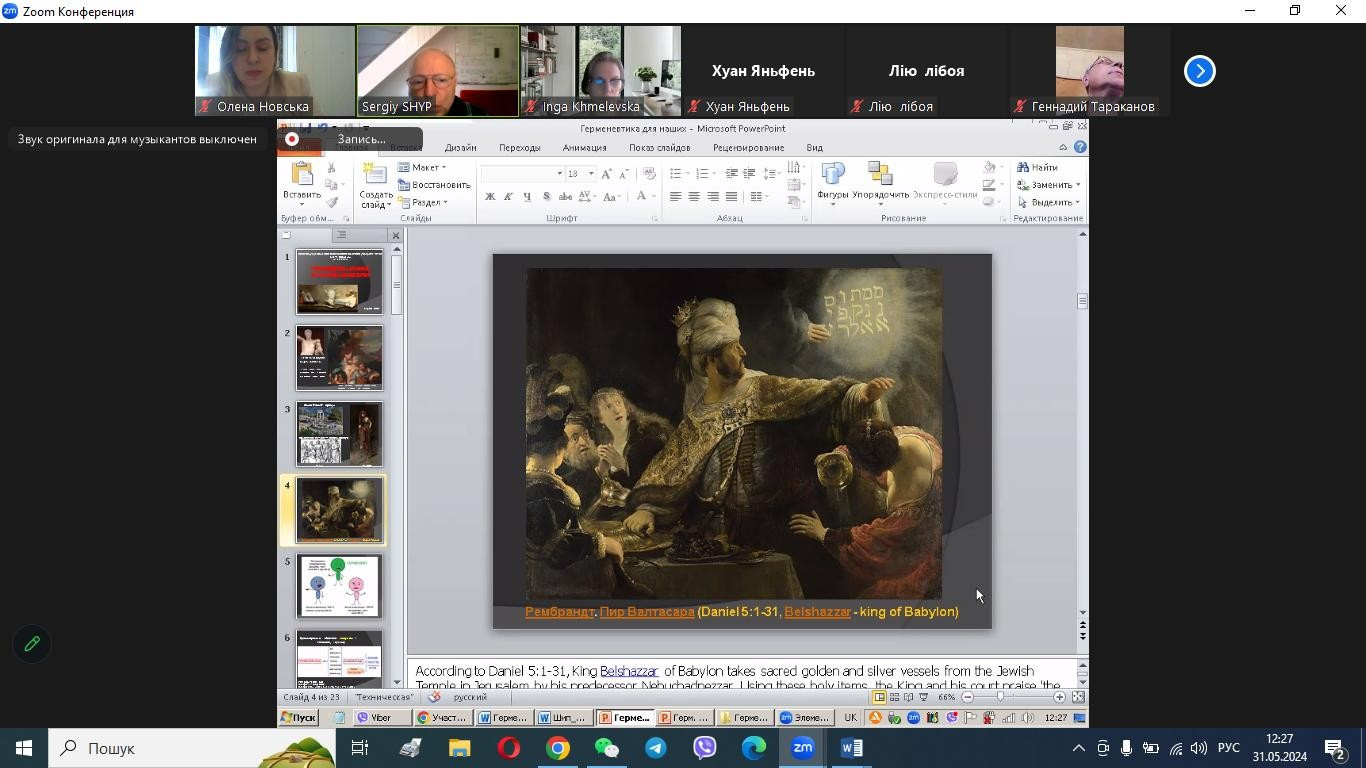Viewport: 1366px width, 768px height.
Task: Open the Дизайн ribbon tab
Action: coord(460,148)
